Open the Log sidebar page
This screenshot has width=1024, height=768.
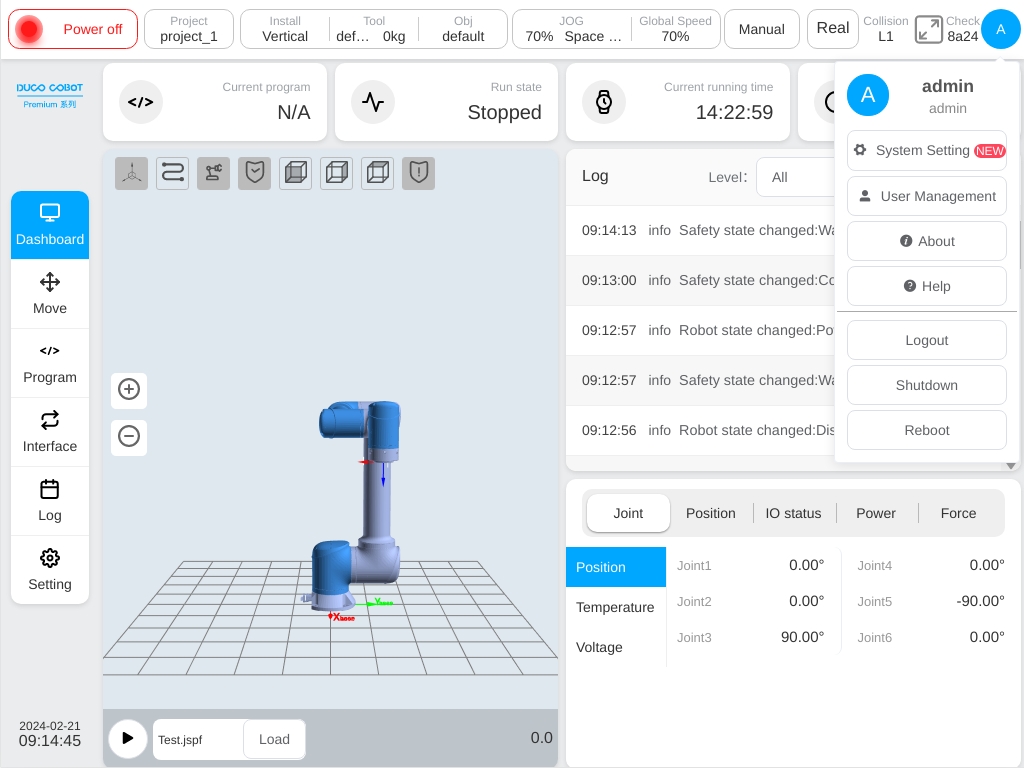pos(50,501)
